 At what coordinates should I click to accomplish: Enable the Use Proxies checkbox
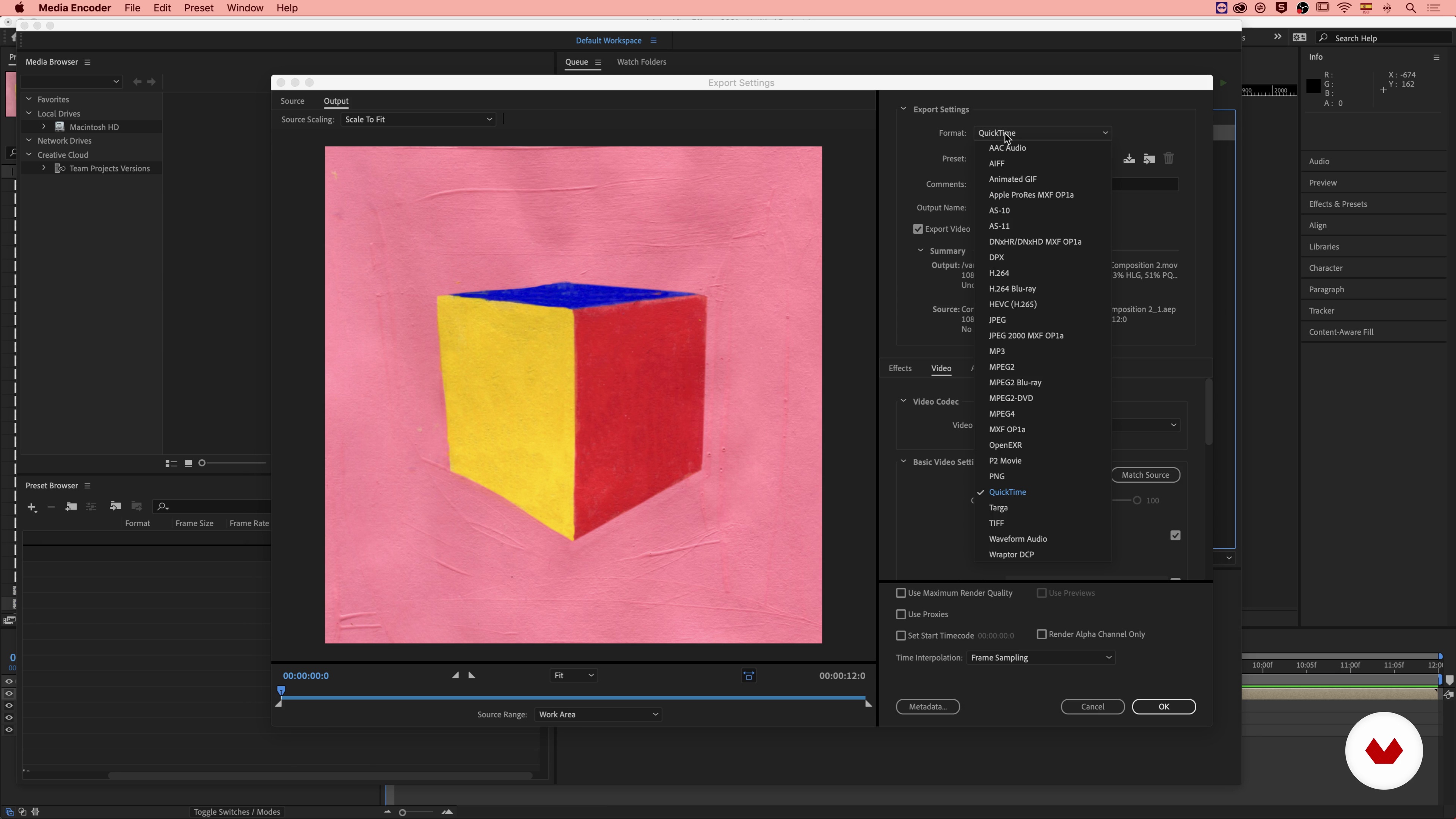point(901,614)
